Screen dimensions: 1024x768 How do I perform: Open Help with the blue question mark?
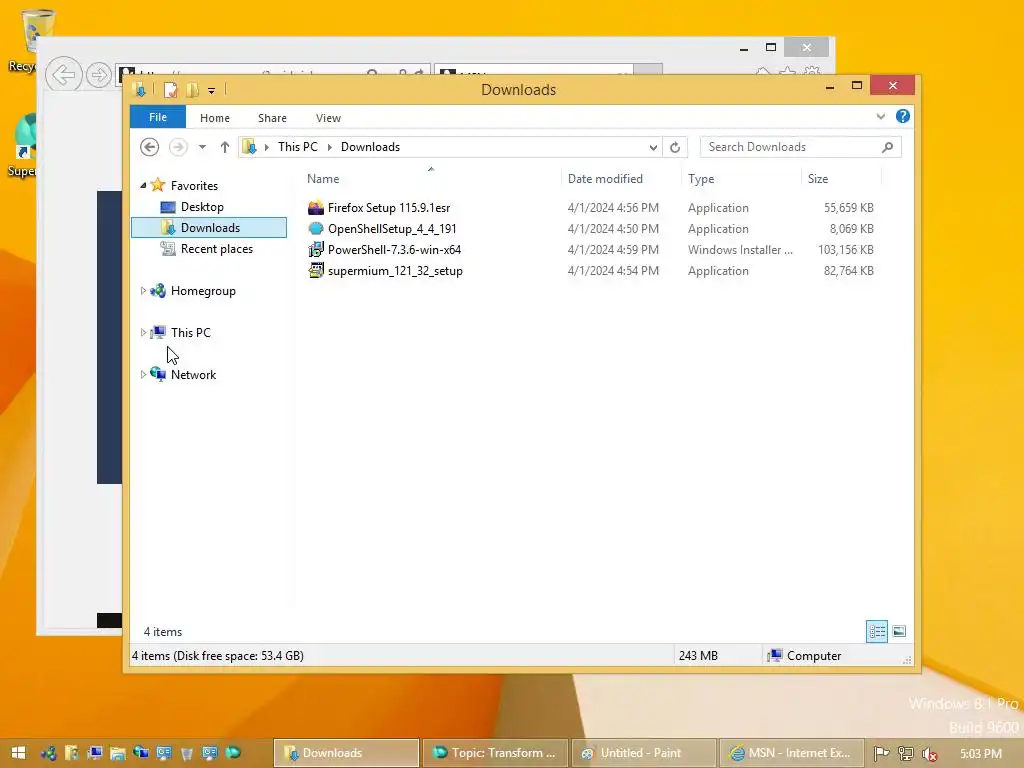click(x=903, y=116)
